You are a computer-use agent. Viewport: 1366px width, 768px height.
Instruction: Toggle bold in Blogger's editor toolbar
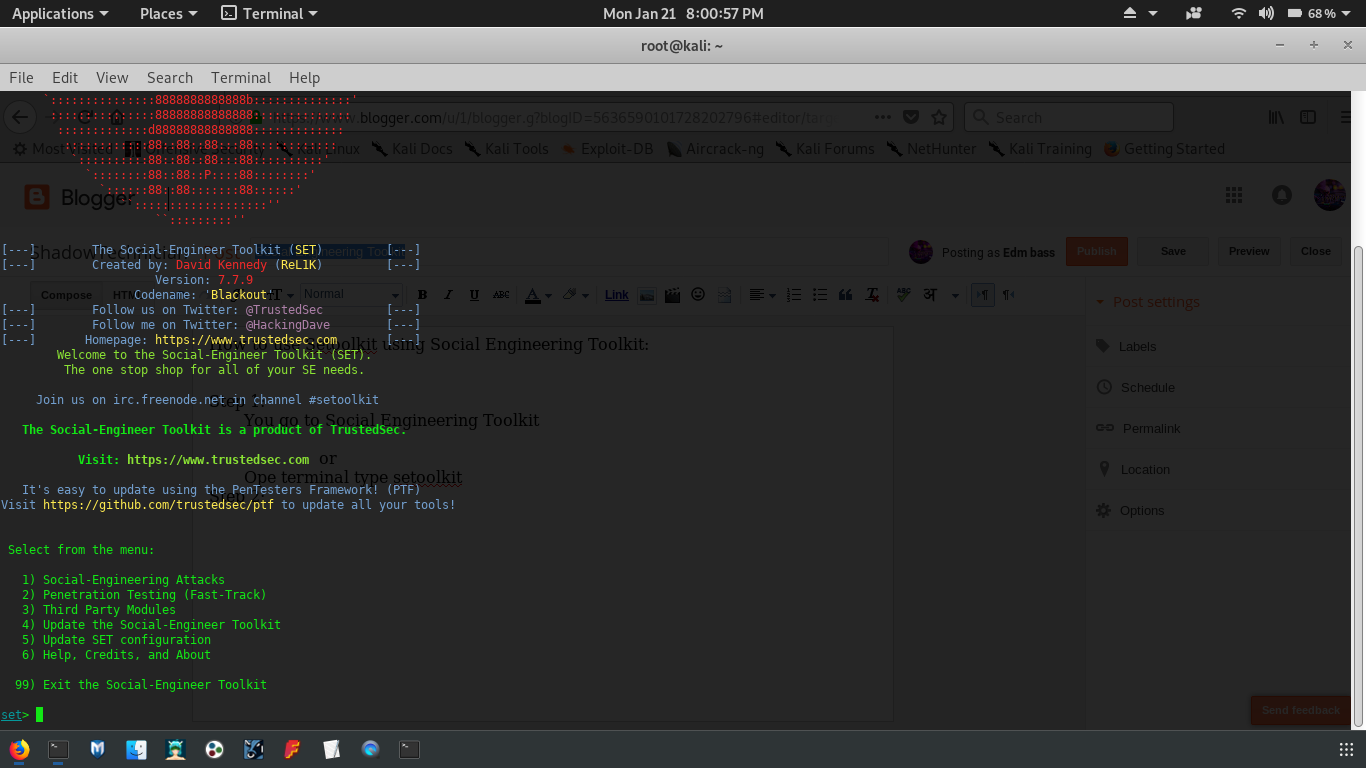click(422, 295)
